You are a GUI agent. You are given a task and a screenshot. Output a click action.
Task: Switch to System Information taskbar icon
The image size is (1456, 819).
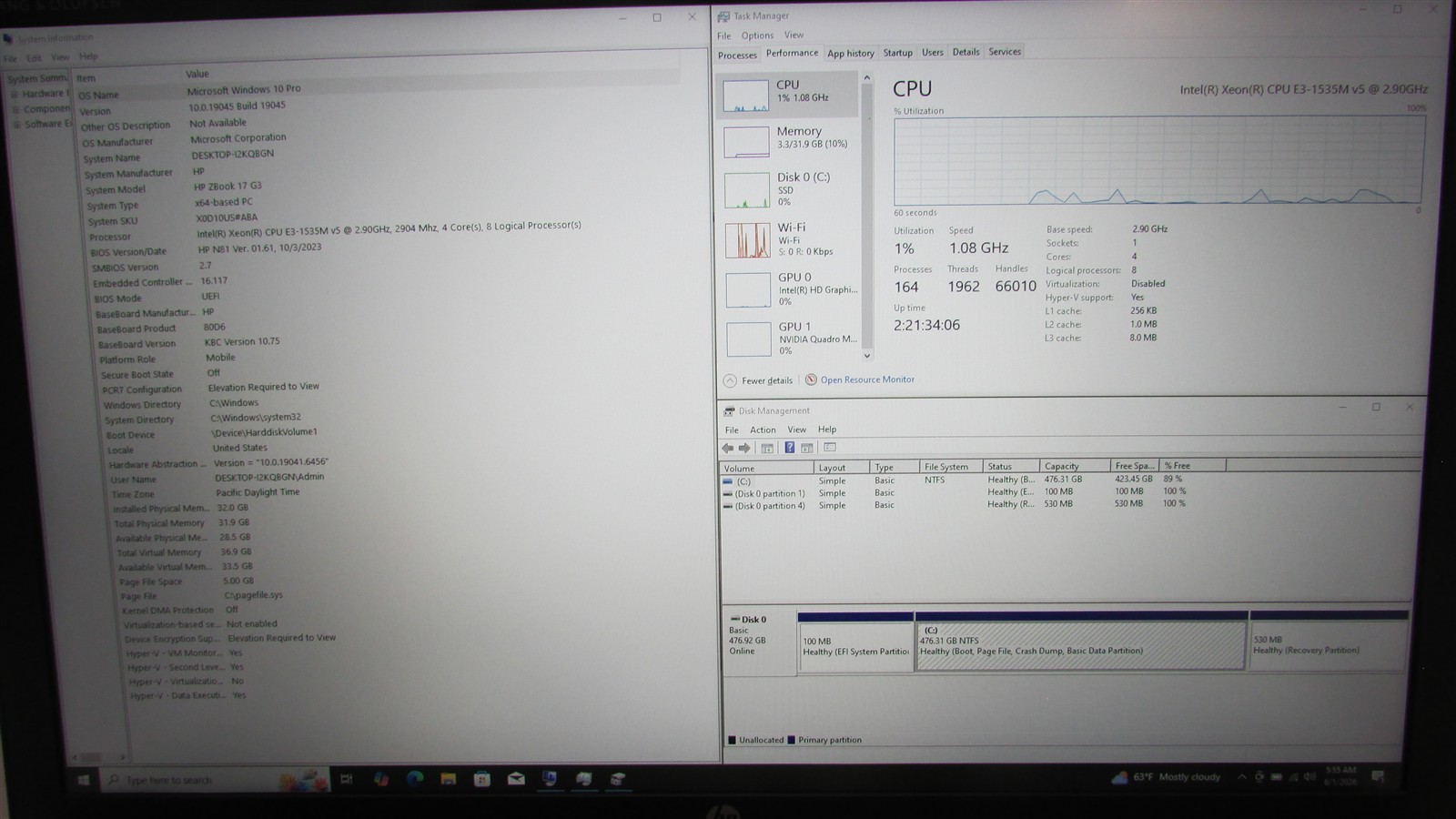(x=550, y=779)
